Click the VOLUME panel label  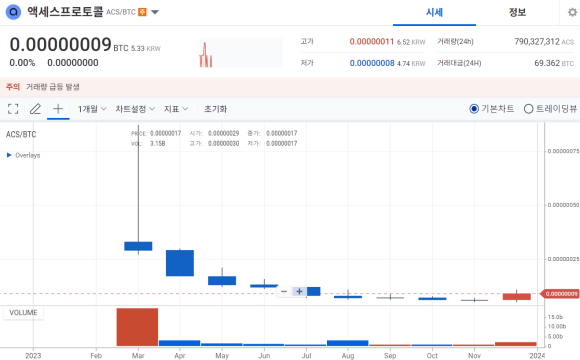pyautogui.click(x=23, y=313)
